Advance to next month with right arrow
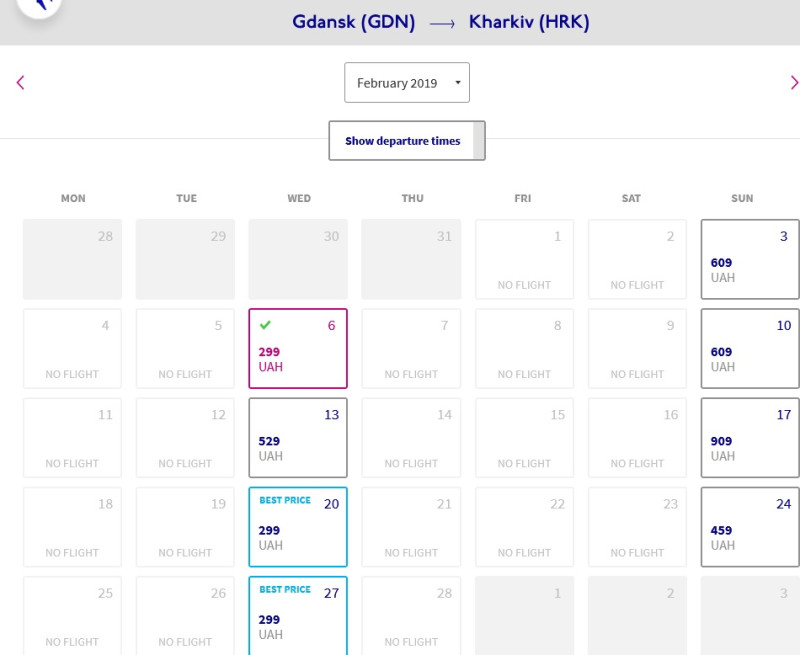 (794, 83)
